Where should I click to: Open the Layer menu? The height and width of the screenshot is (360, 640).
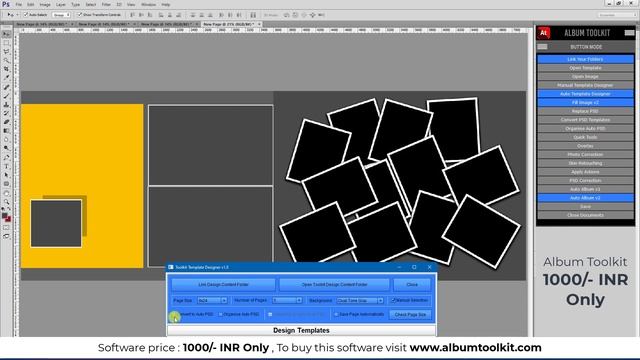click(x=60, y=4)
